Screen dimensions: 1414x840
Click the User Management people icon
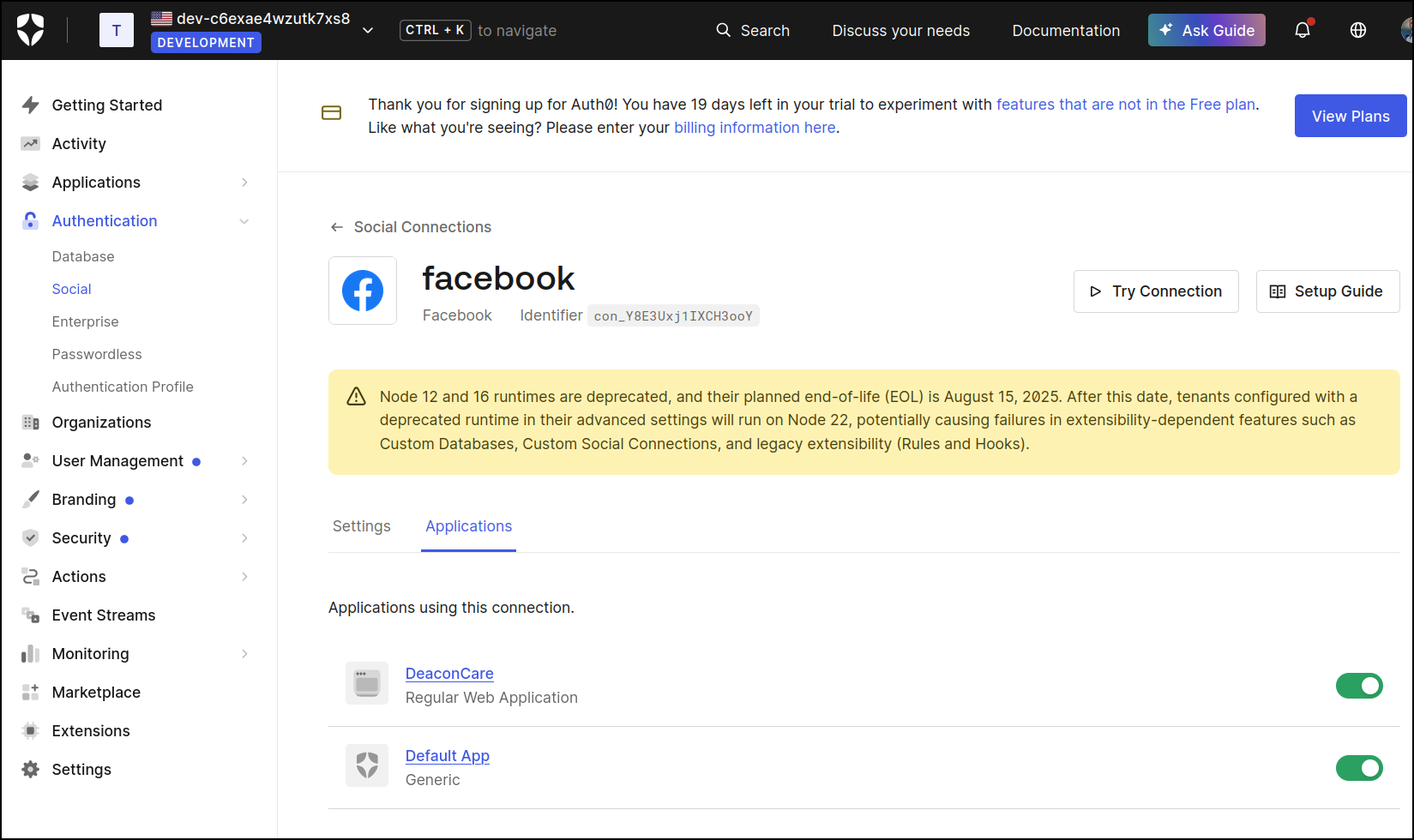point(31,460)
